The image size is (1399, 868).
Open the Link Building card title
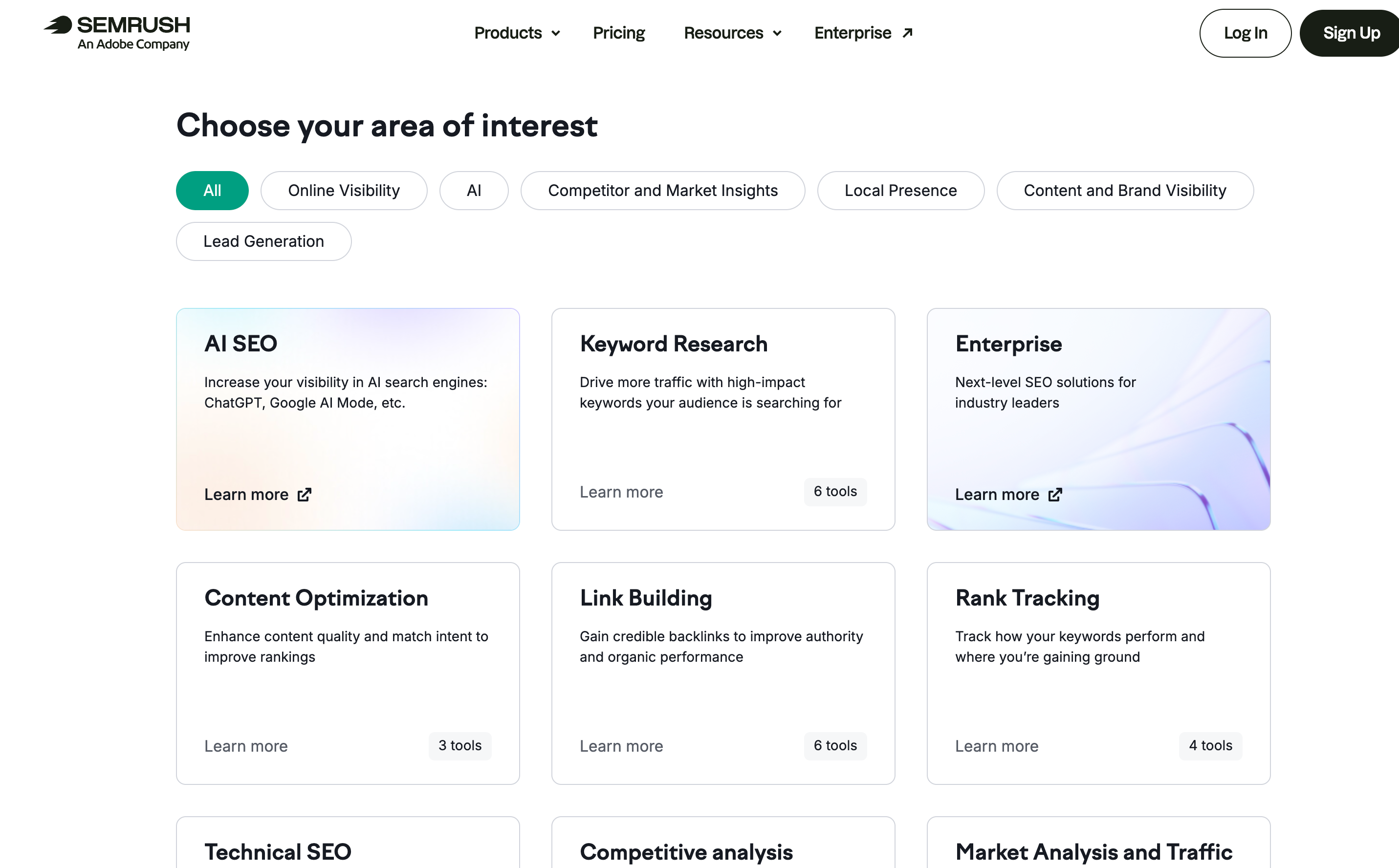pos(646,598)
